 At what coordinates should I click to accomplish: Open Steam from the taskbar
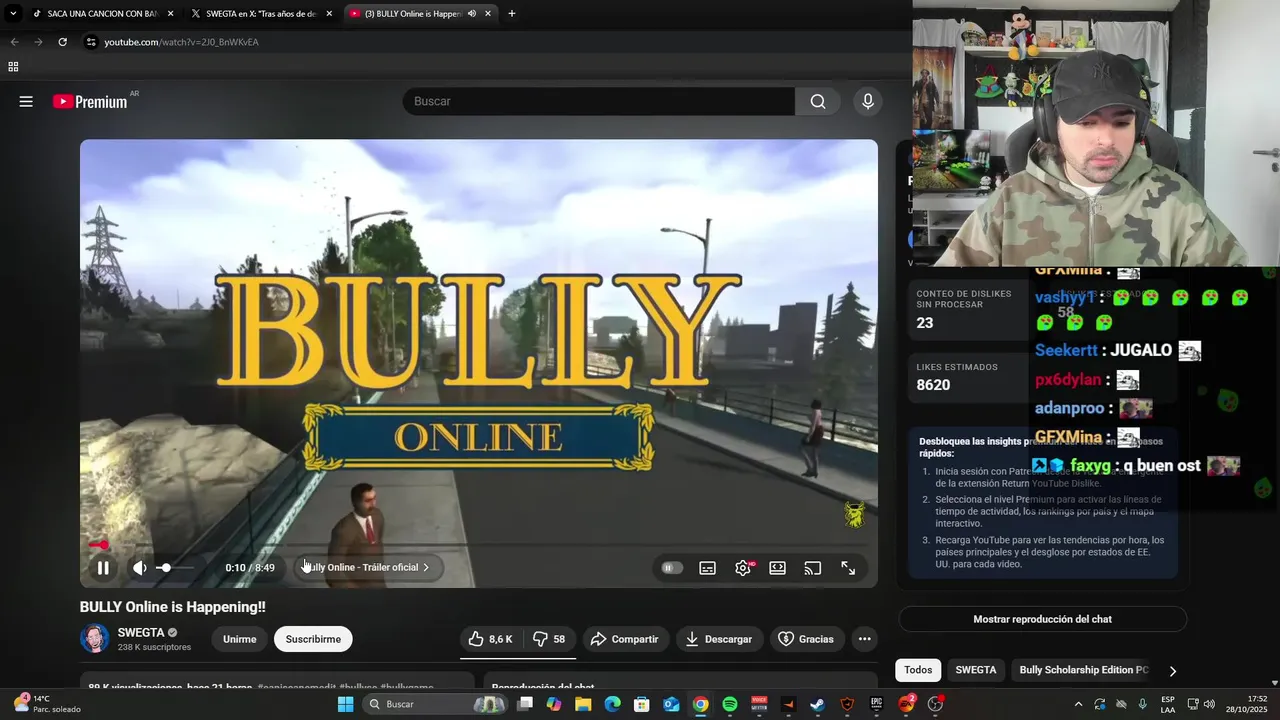(817, 704)
